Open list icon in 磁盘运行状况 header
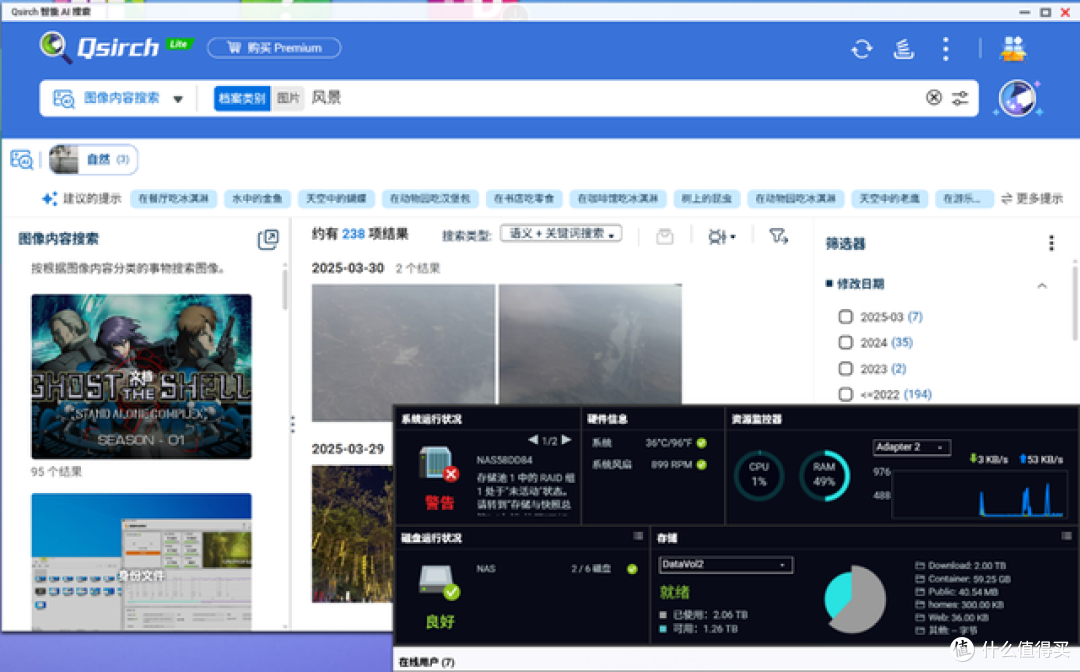The width and height of the screenshot is (1080, 672). [638, 536]
